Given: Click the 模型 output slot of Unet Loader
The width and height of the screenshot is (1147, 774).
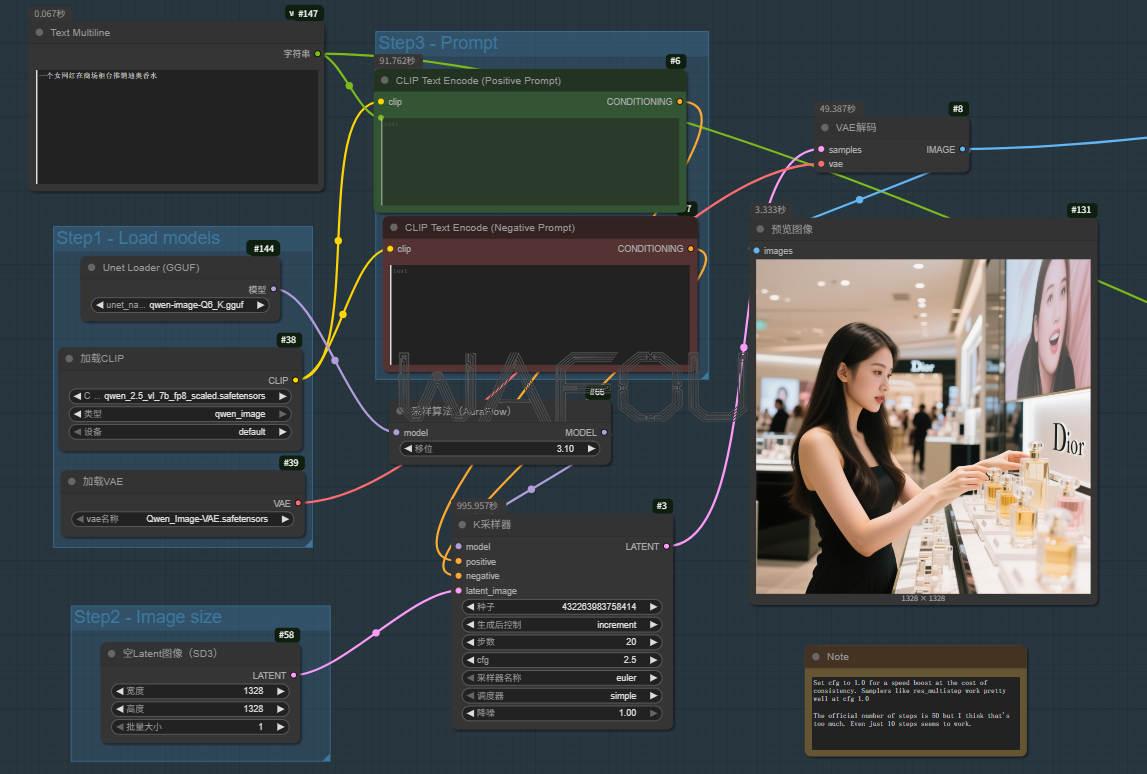Looking at the screenshot, I should [274, 289].
